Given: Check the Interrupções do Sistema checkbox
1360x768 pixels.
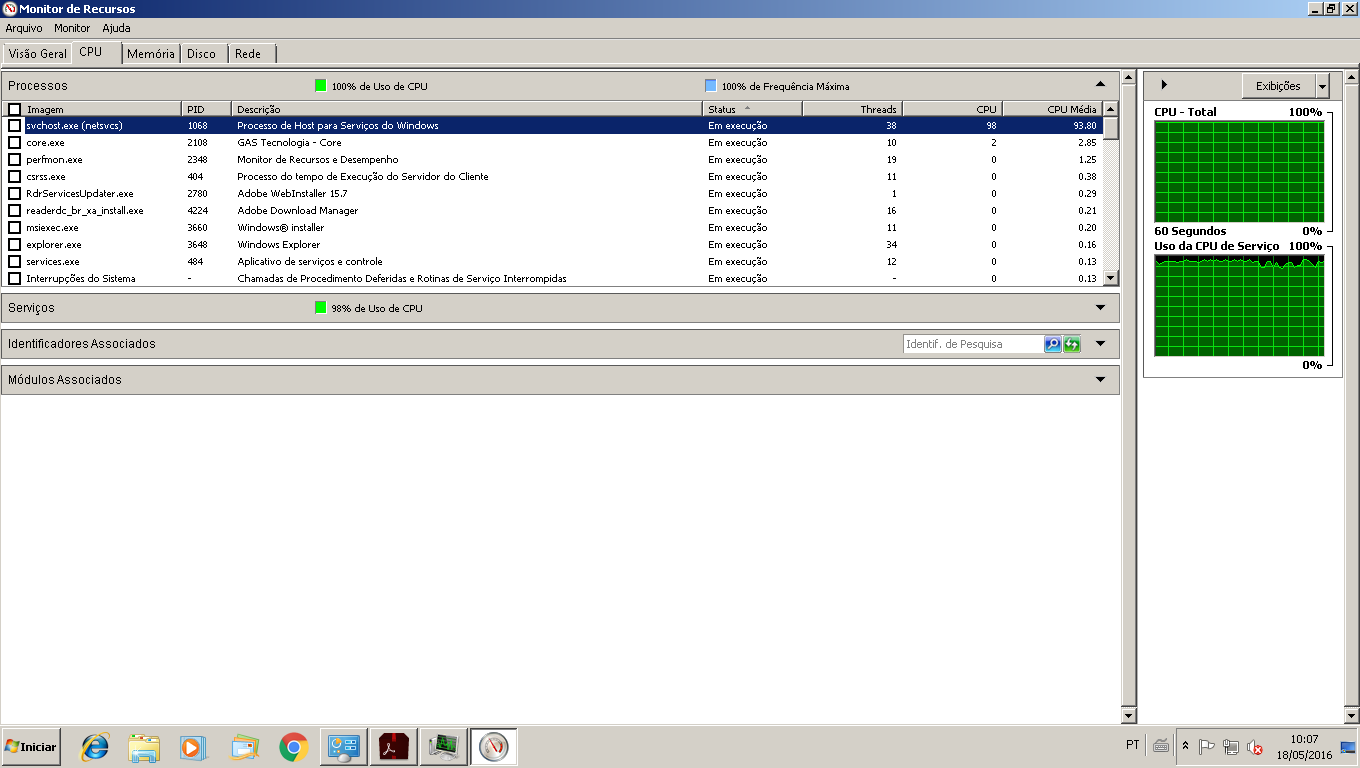Looking at the screenshot, I should point(14,279).
